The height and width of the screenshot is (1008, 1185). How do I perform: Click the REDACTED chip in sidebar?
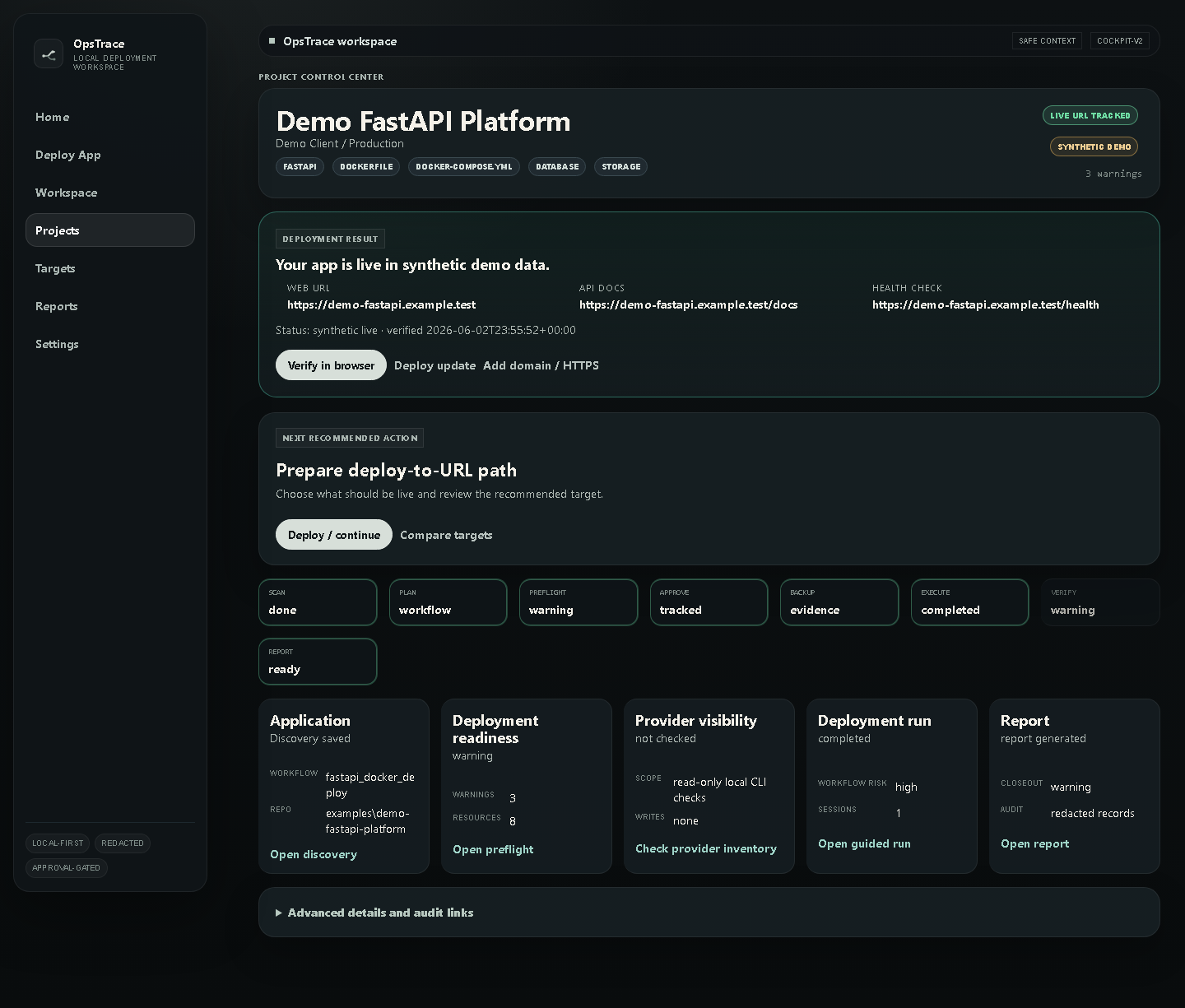pyautogui.click(x=123, y=843)
